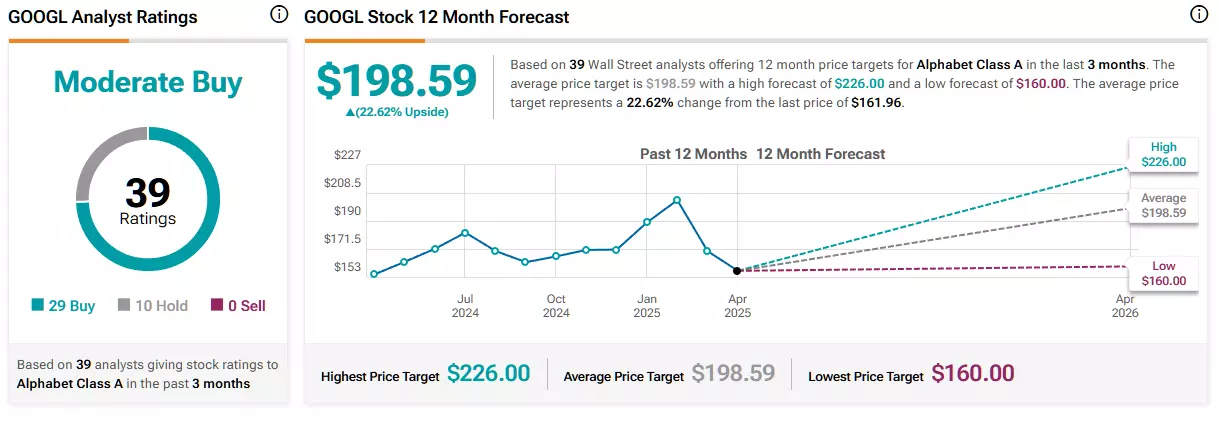The image size is (1219, 421).
Task: Click the teal Buy legend square
Action: (38, 306)
